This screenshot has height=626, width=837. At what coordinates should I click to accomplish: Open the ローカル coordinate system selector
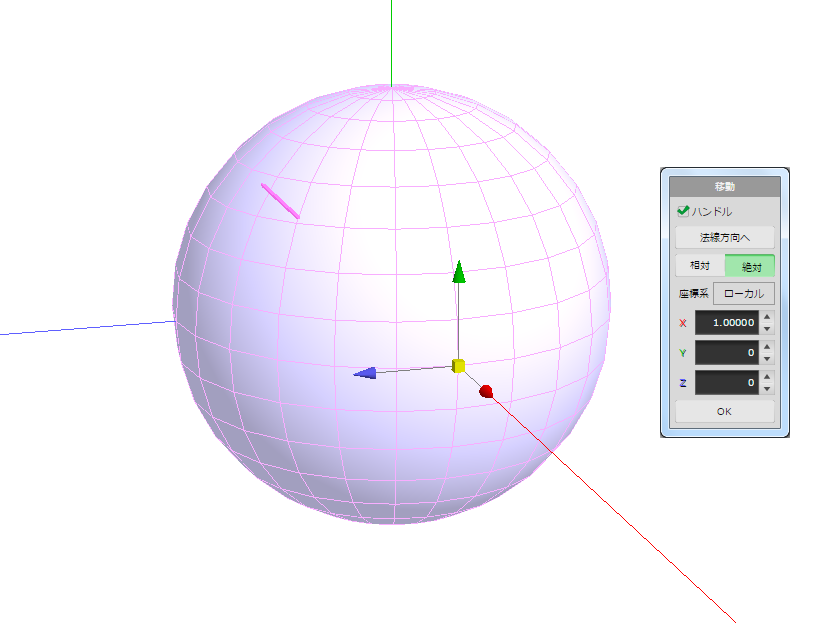tap(743, 294)
